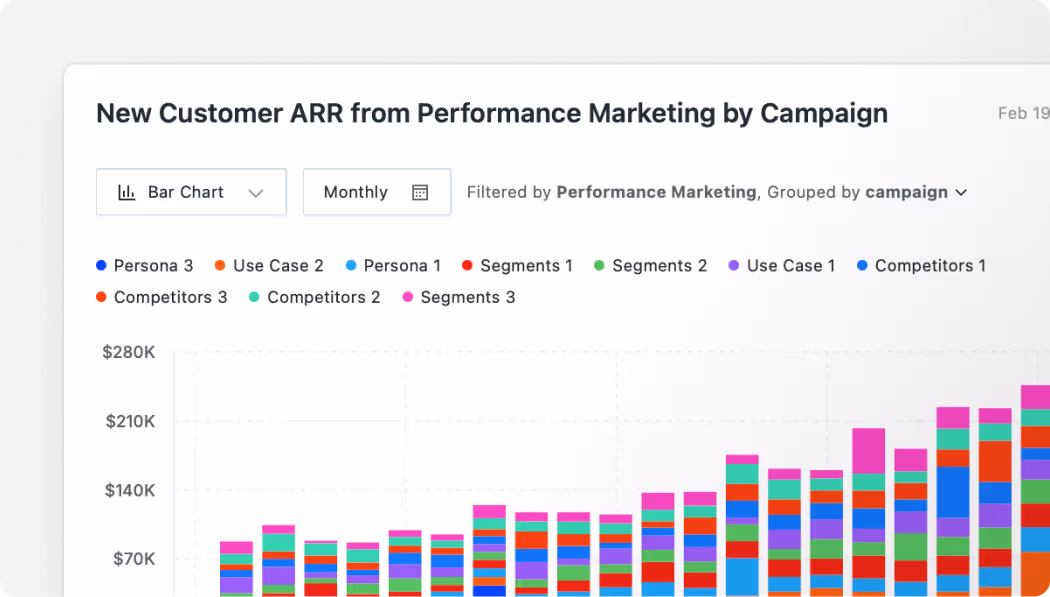Viewport: 1050px width, 597px height.
Task: Click the $140K axis label
Action: tap(130, 491)
